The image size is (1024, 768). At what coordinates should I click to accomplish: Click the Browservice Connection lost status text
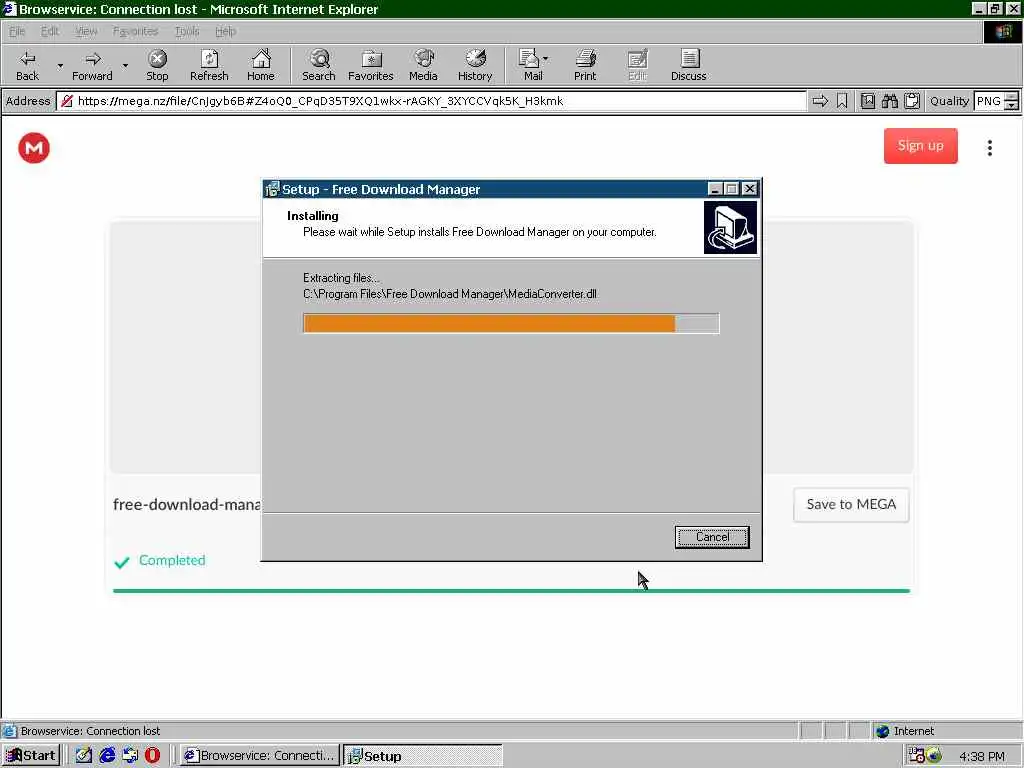pyautogui.click(x=90, y=731)
